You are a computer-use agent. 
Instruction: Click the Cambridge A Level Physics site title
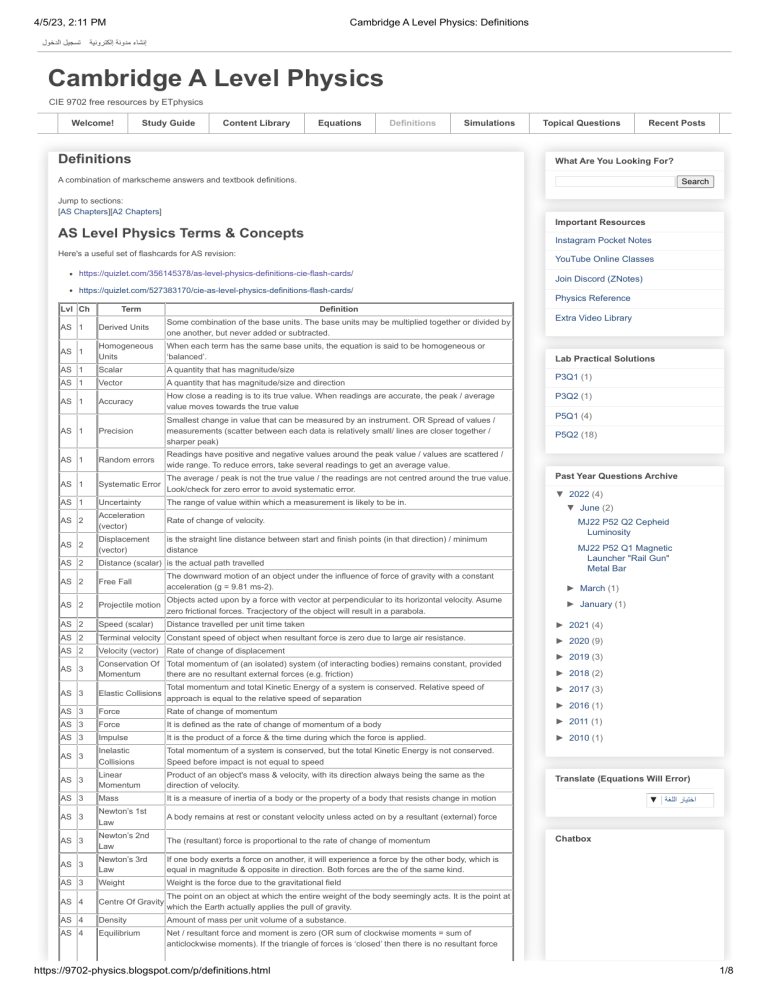click(x=216, y=78)
